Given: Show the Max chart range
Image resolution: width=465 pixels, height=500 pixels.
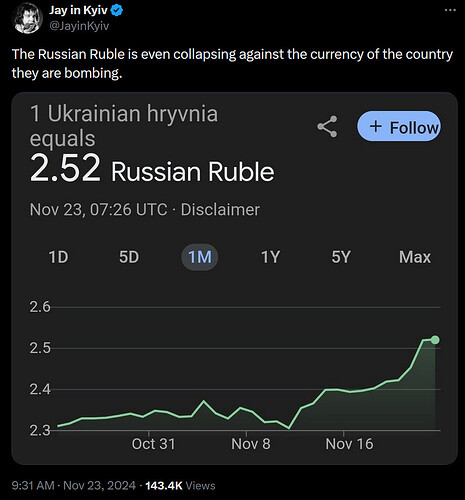Looking at the screenshot, I should pos(415,257).
